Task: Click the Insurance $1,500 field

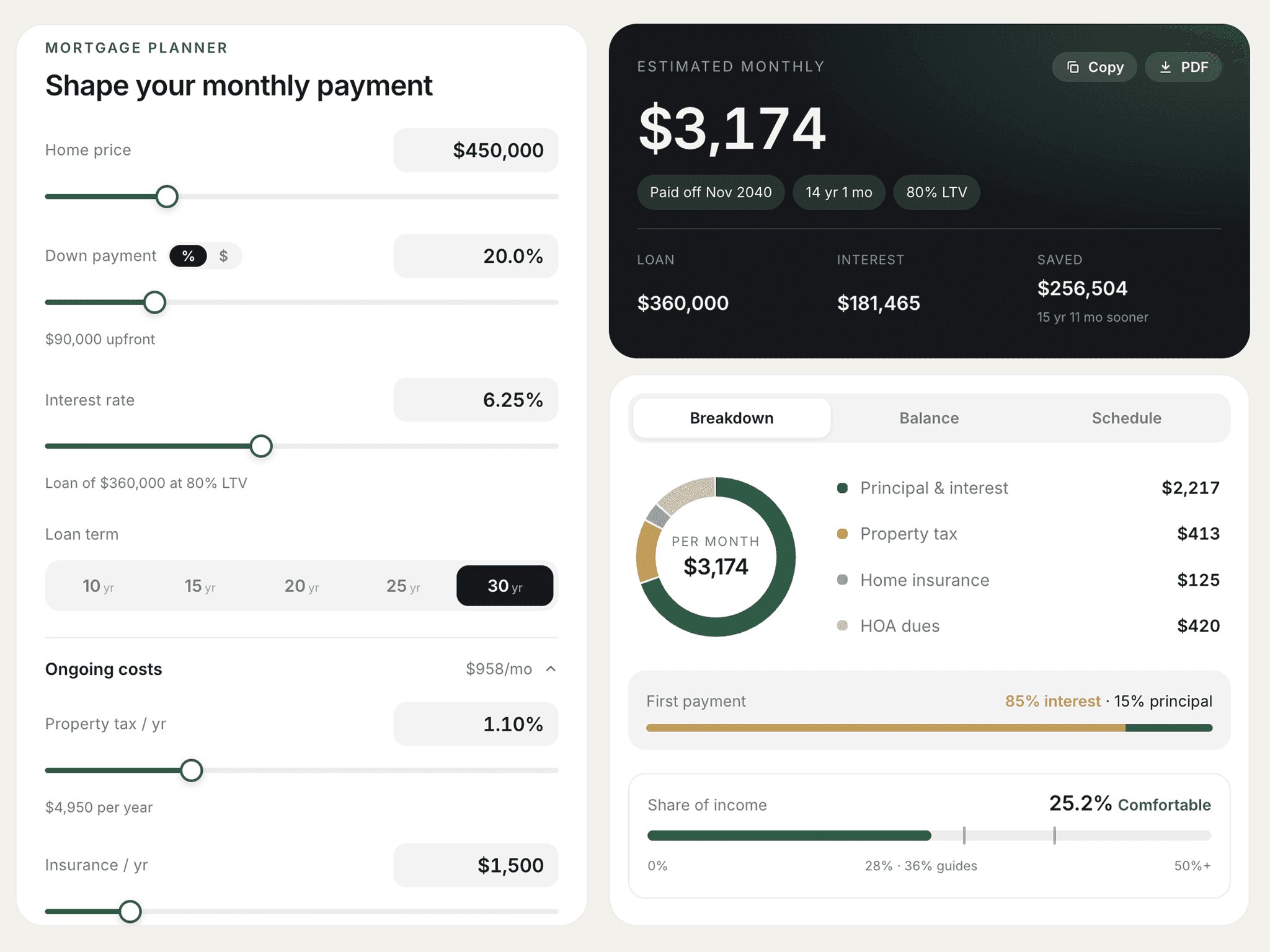Action: pos(476,865)
